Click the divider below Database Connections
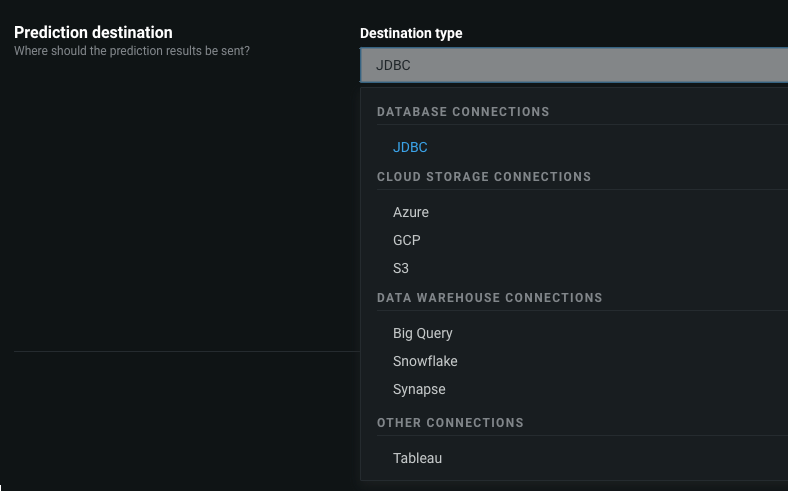This screenshot has height=491, width=788. (580, 125)
